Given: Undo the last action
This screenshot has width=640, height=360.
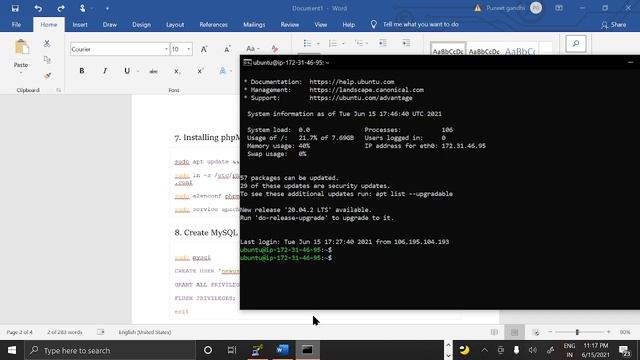Looking at the screenshot, I should click(38, 8).
